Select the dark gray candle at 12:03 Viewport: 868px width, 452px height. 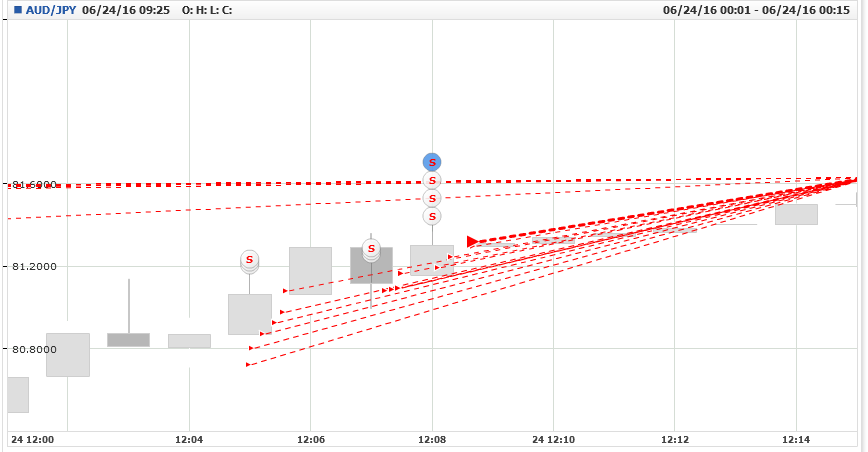pos(128,340)
